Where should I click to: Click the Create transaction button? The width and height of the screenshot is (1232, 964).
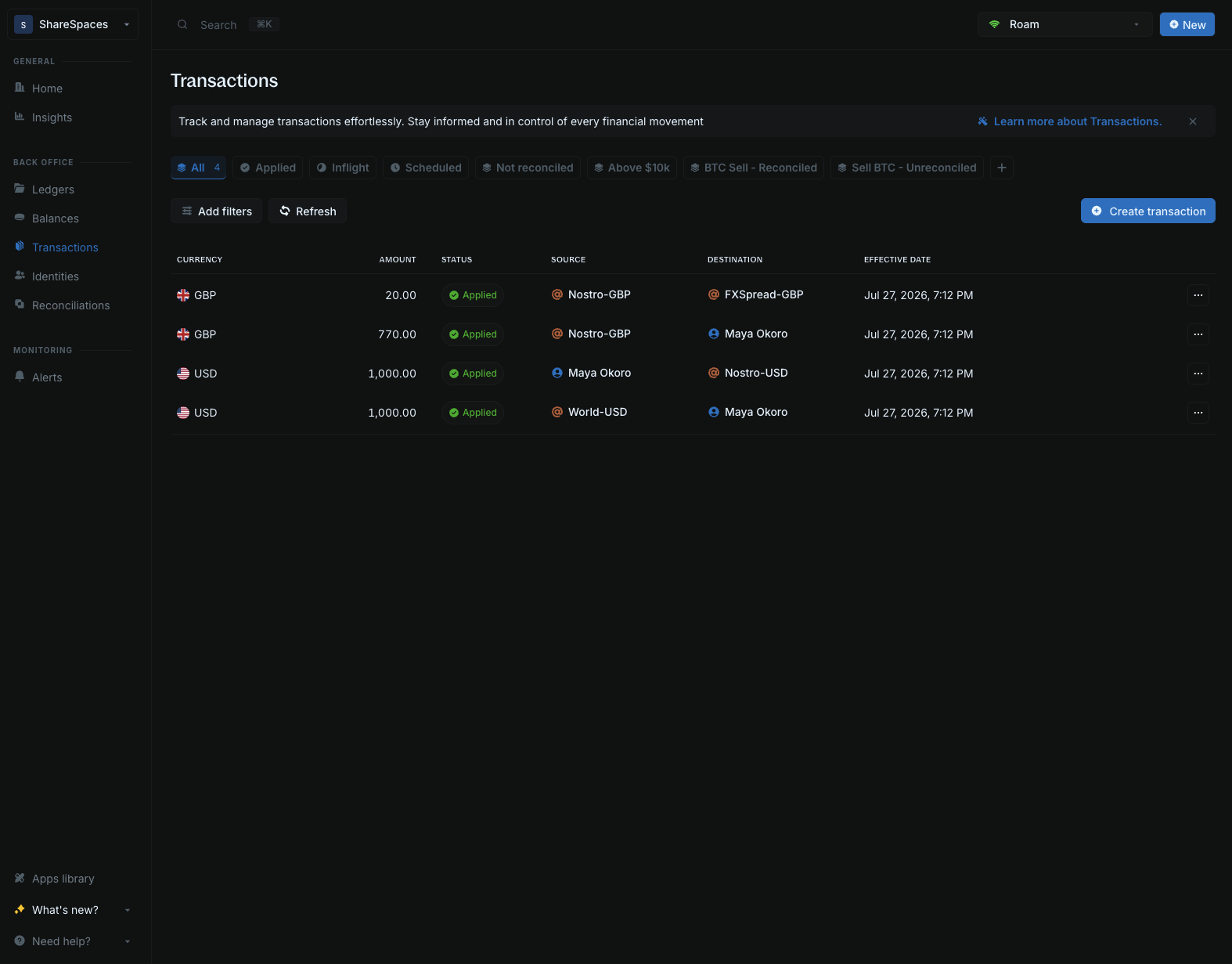1148,211
